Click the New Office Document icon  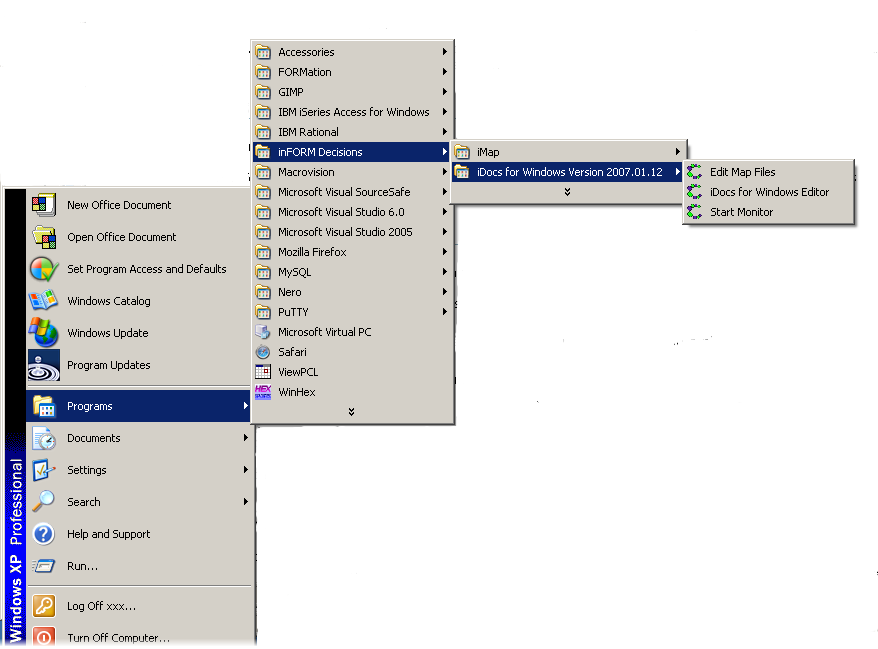[44, 205]
